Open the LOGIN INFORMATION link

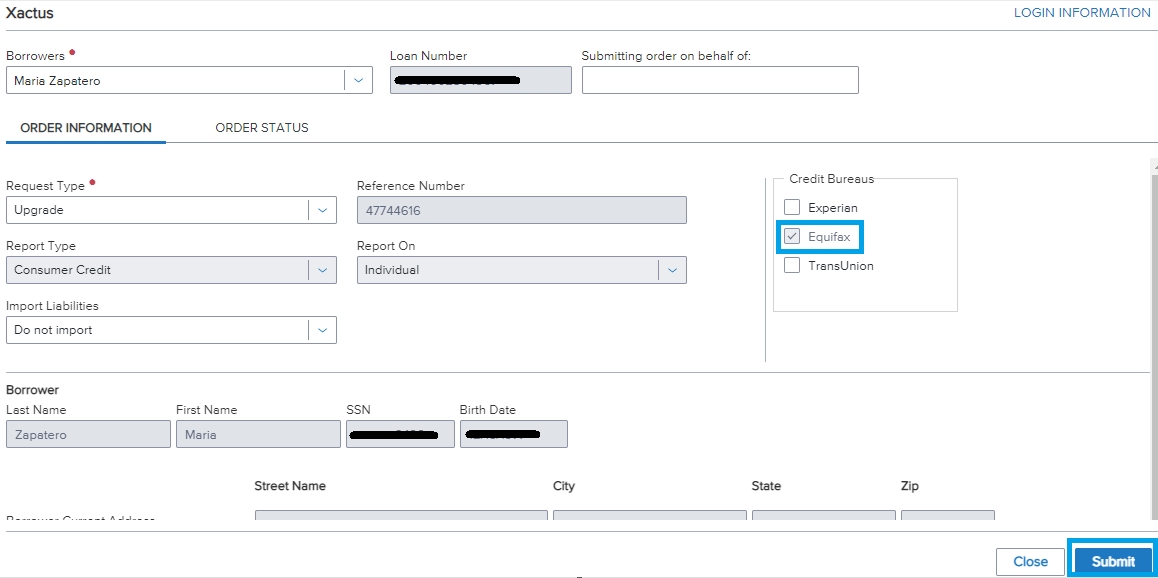pos(1081,13)
